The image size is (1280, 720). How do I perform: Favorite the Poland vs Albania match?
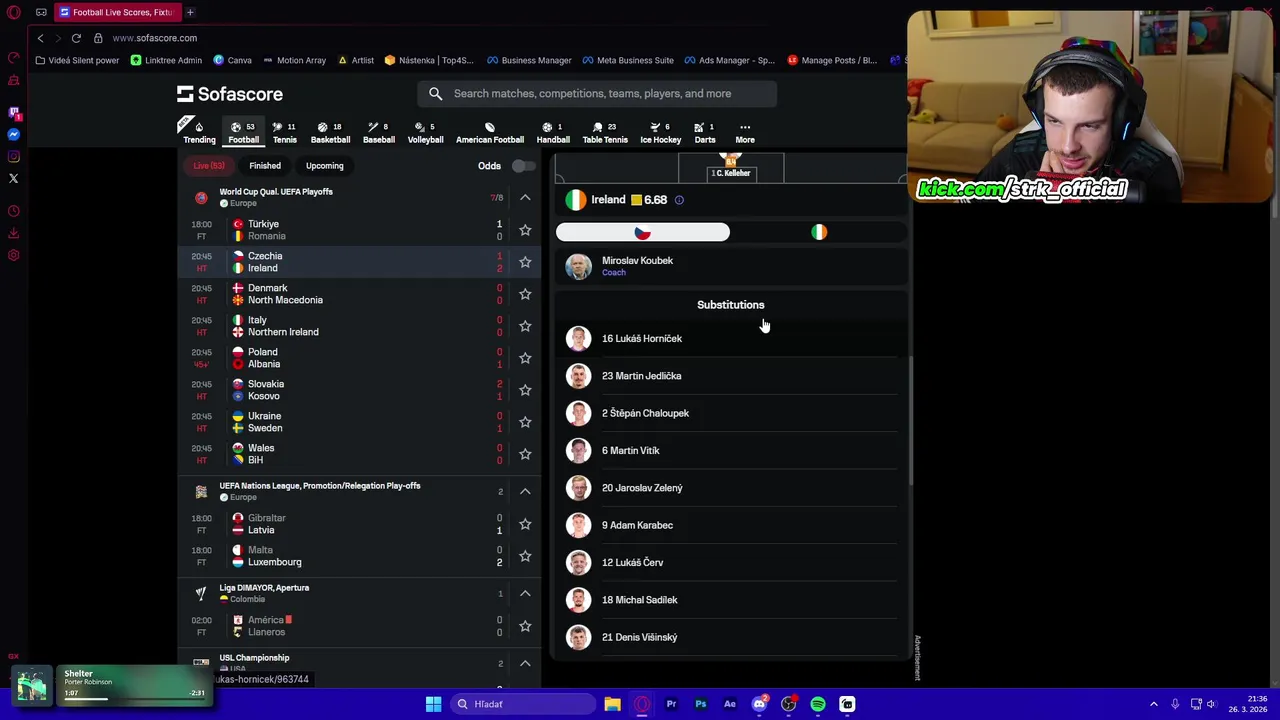coord(525,358)
